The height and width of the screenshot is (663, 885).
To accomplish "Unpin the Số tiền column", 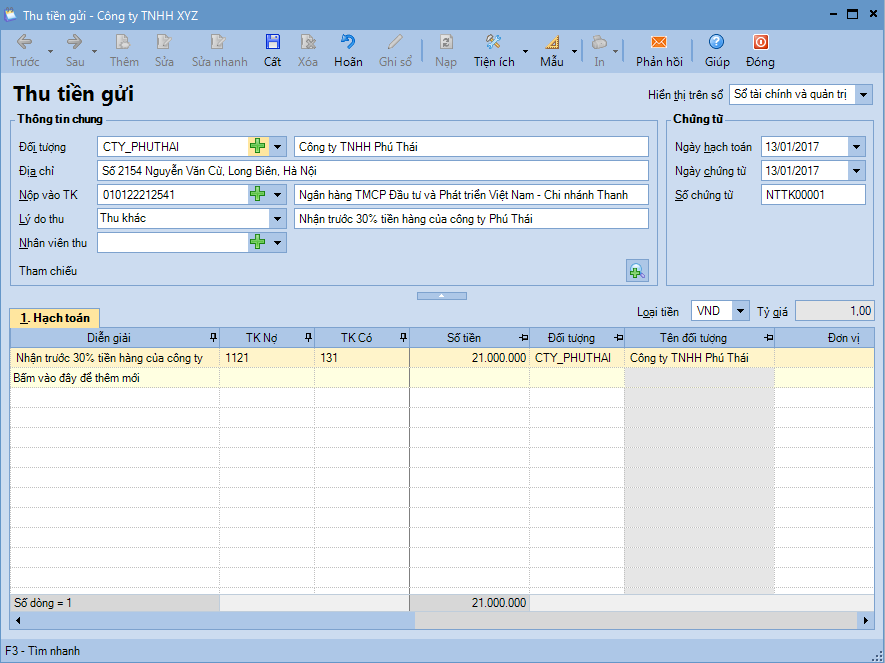I will [523, 338].
